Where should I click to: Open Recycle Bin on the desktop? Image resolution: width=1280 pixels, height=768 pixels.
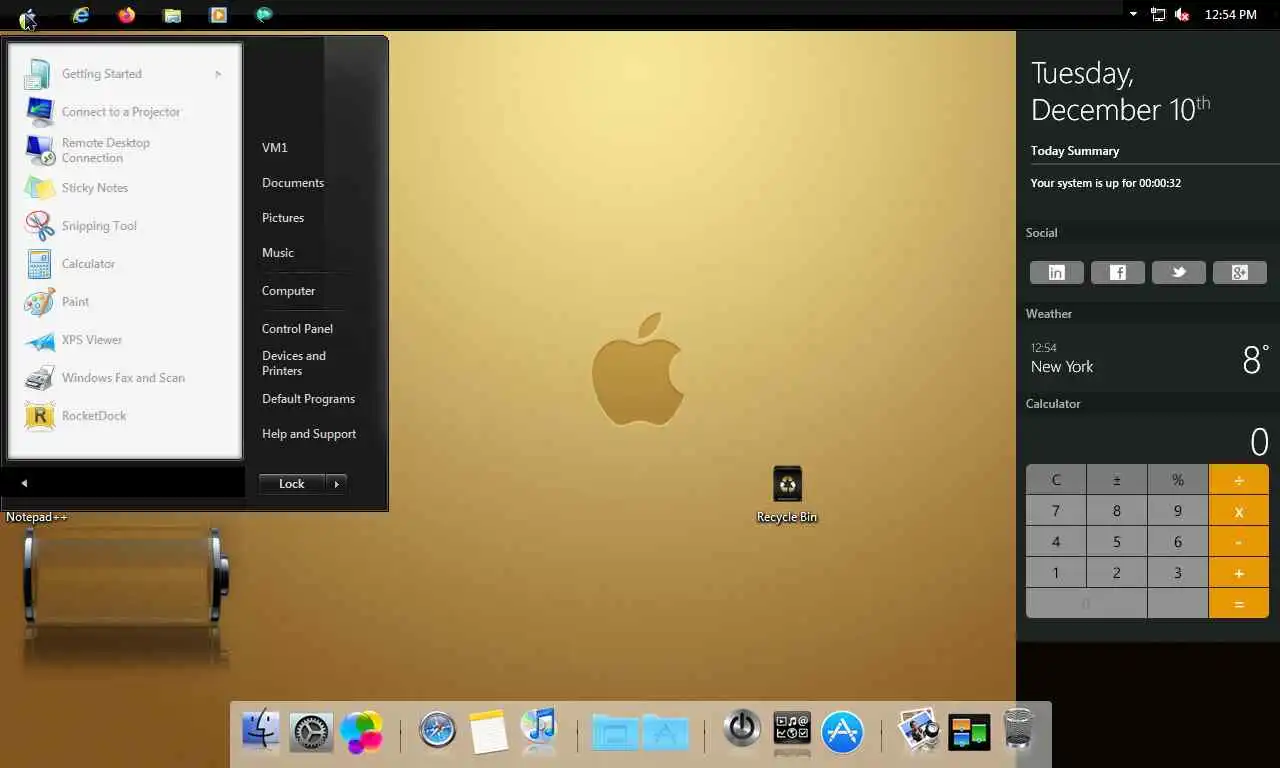pos(787,494)
